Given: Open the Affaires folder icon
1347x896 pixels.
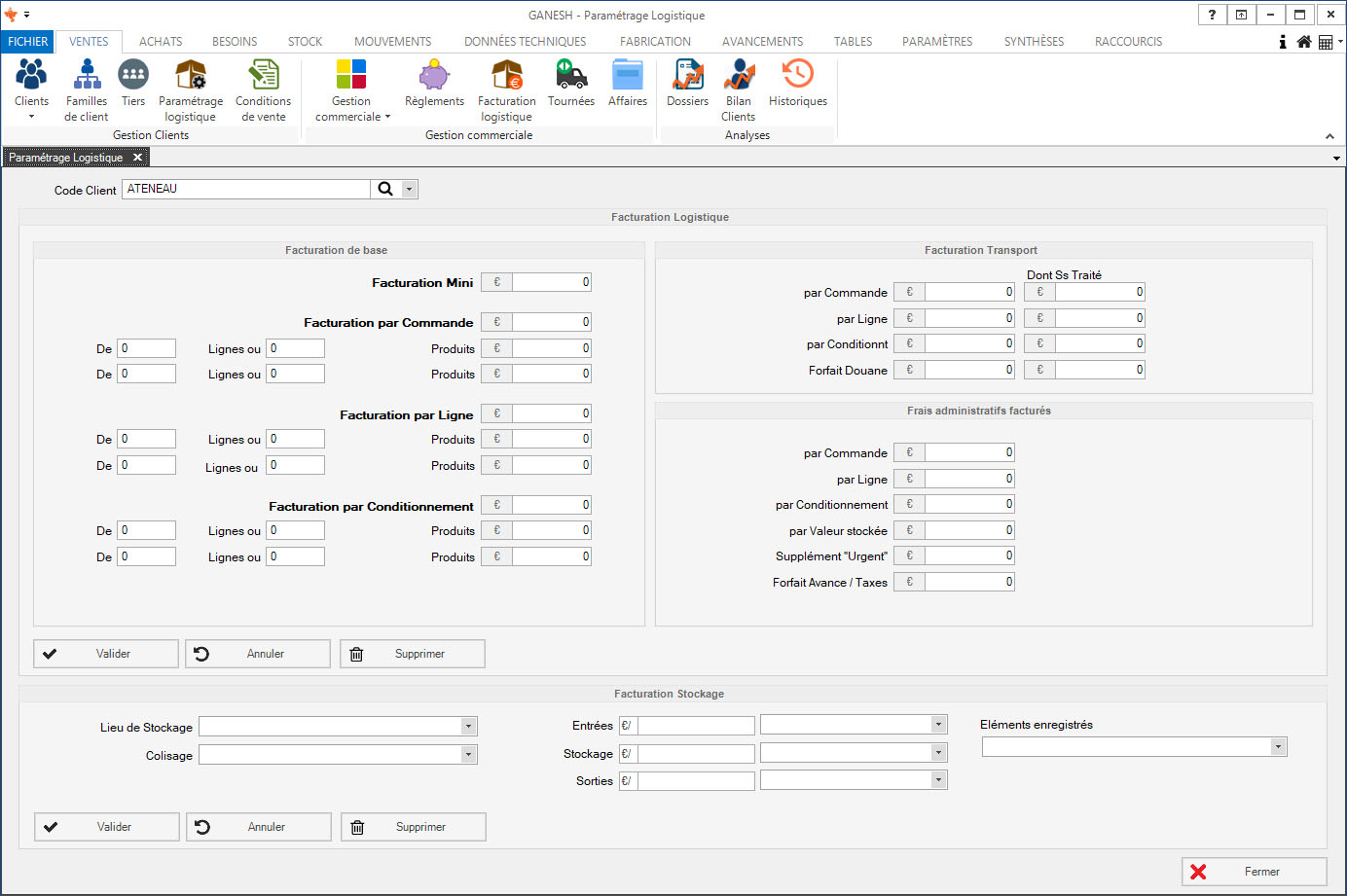Looking at the screenshot, I should pyautogui.click(x=628, y=76).
